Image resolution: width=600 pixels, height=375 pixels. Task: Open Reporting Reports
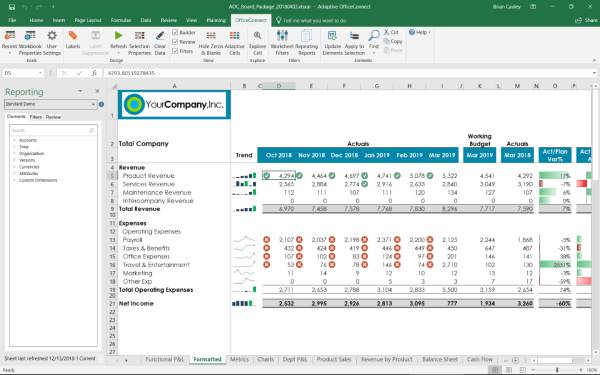[x=306, y=42]
